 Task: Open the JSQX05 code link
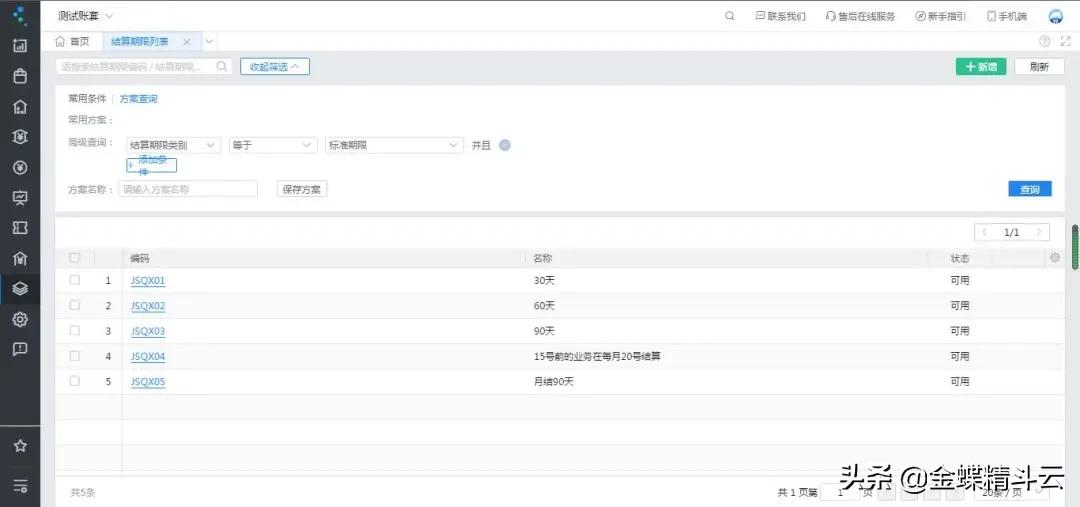148,382
